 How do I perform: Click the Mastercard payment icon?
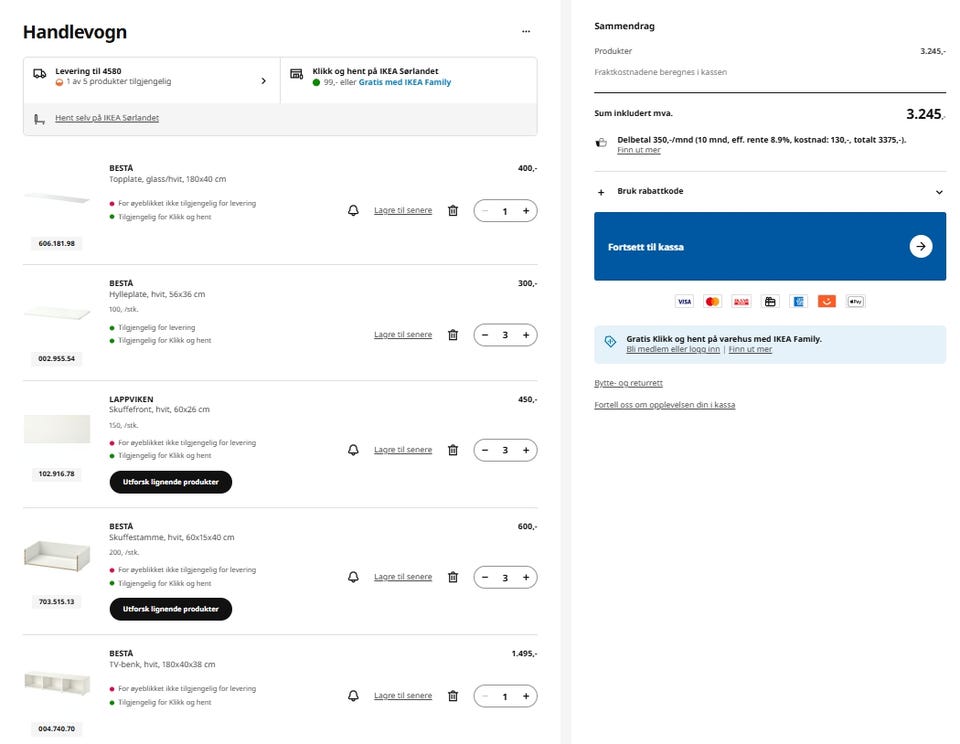click(712, 301)
